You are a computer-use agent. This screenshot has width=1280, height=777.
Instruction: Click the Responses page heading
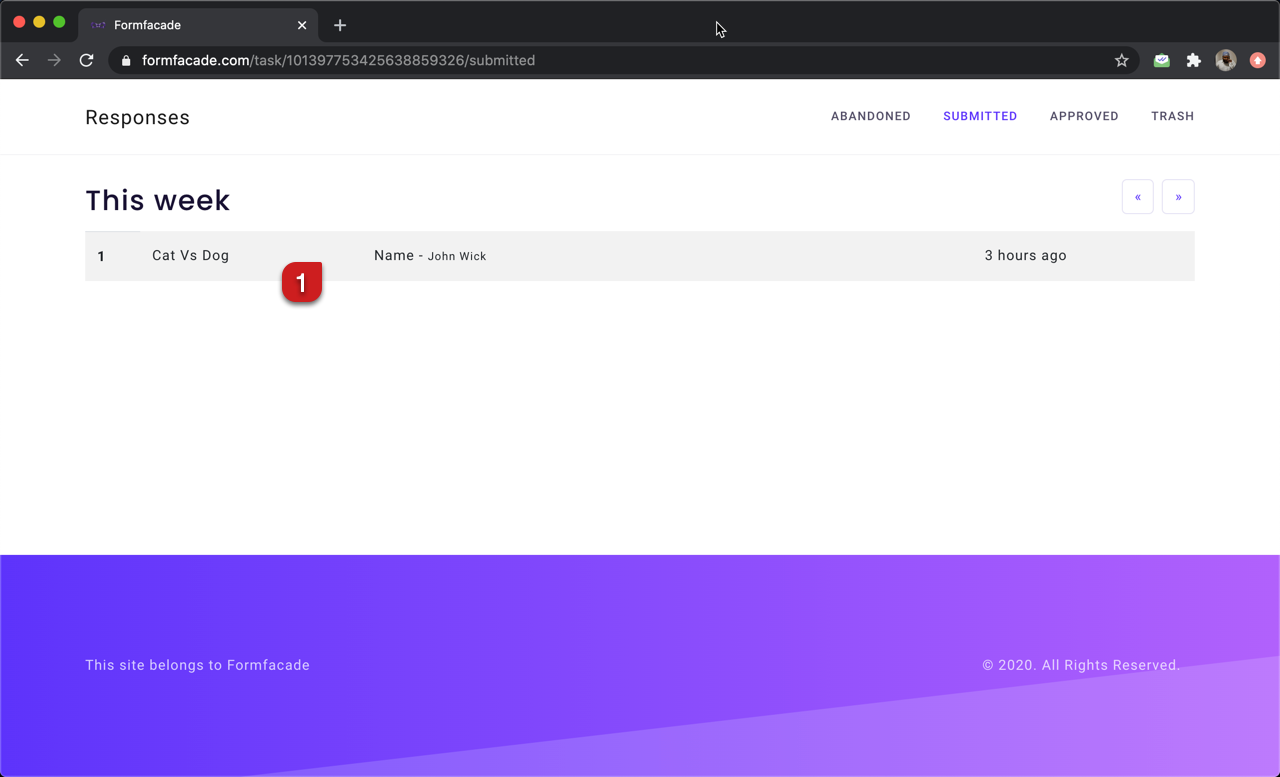pos(137,117)
